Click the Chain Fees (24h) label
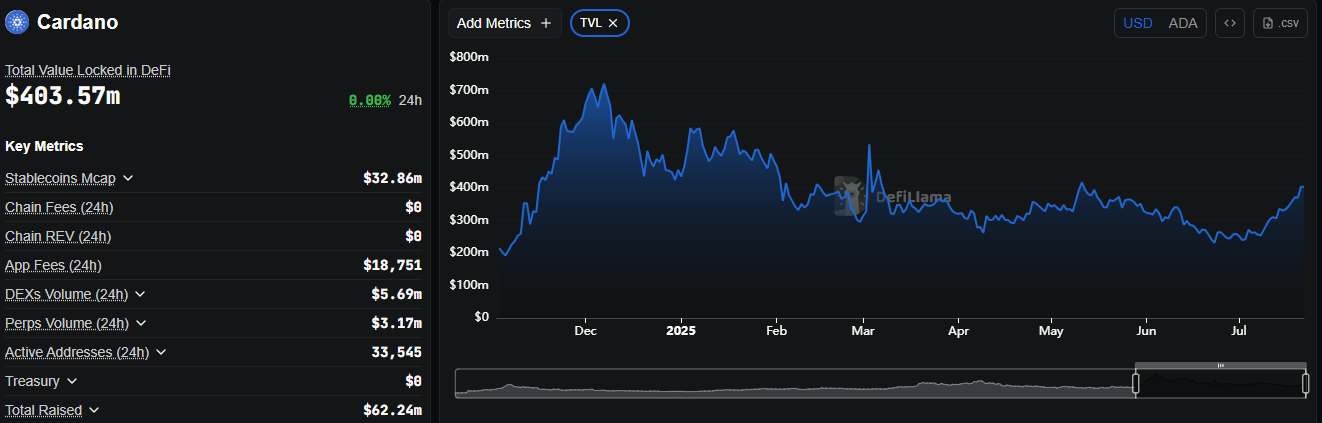Image resolution: width=1322 pixels, height=423 pixels. [x=59, y=207]
